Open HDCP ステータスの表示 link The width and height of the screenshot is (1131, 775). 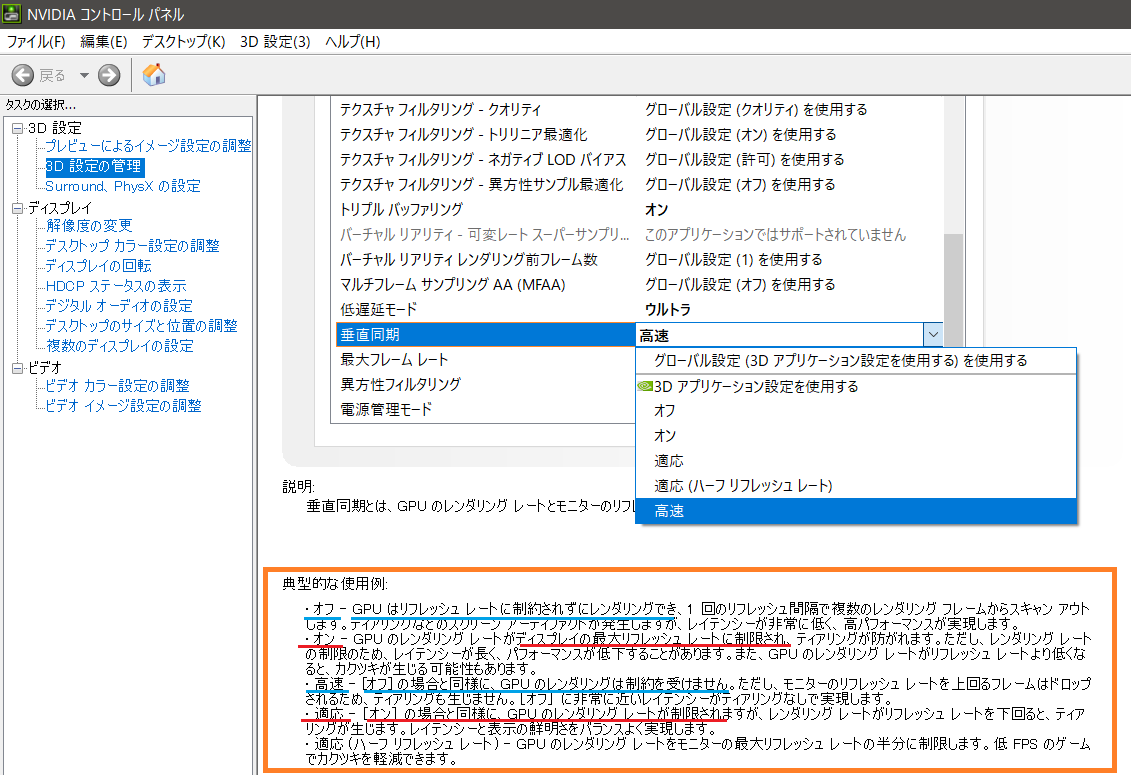coord(115,286)
